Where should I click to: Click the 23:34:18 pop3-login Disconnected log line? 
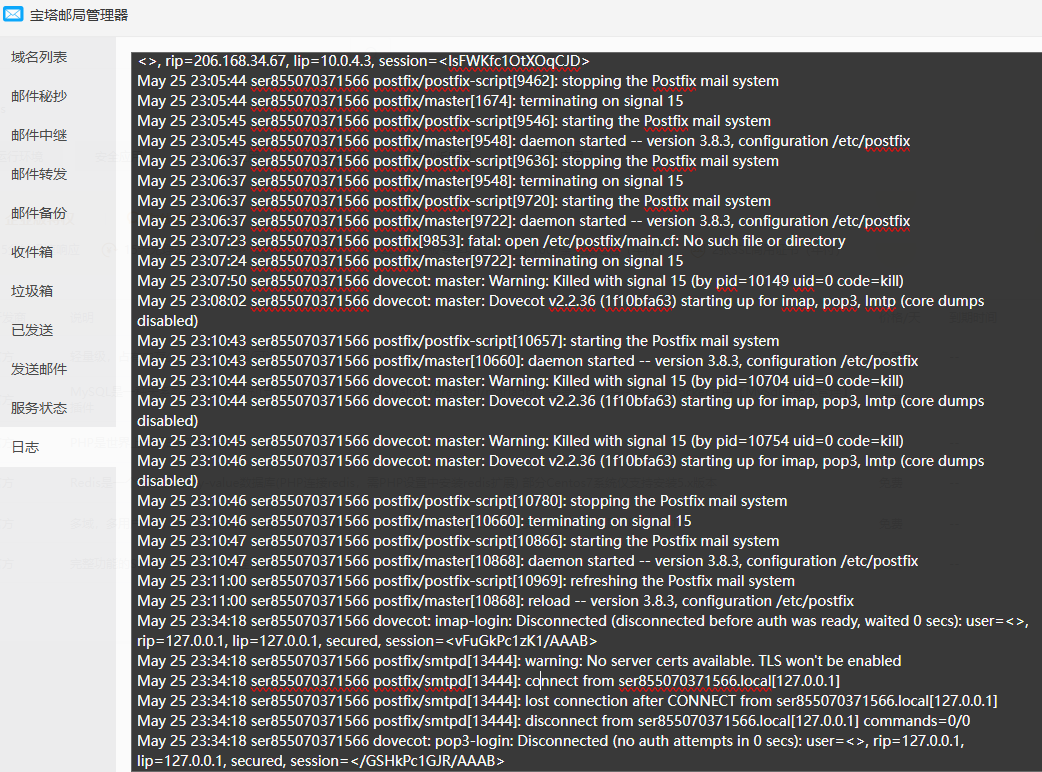pos(551,751)
